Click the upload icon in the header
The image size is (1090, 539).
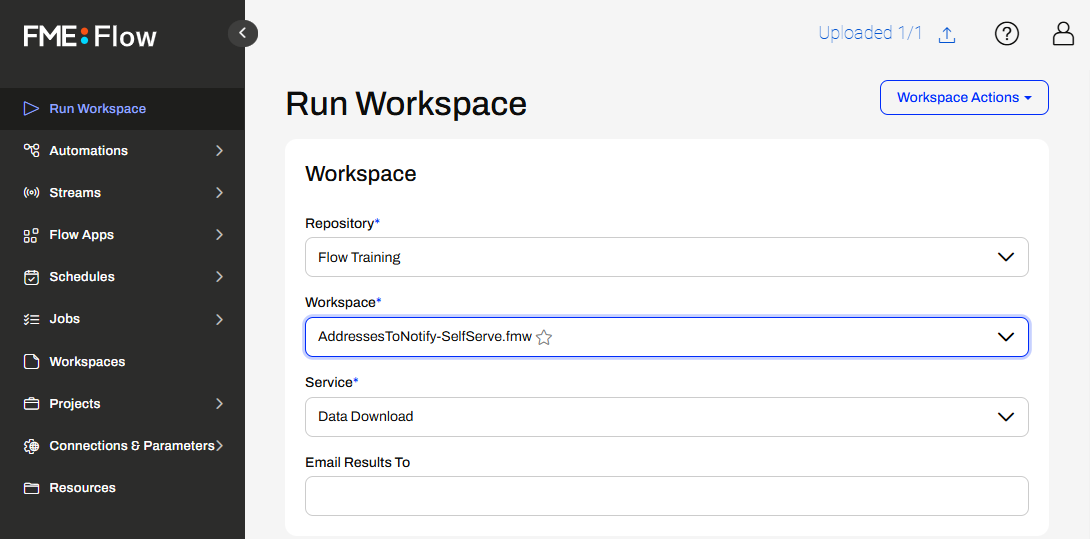coord(947,35)
